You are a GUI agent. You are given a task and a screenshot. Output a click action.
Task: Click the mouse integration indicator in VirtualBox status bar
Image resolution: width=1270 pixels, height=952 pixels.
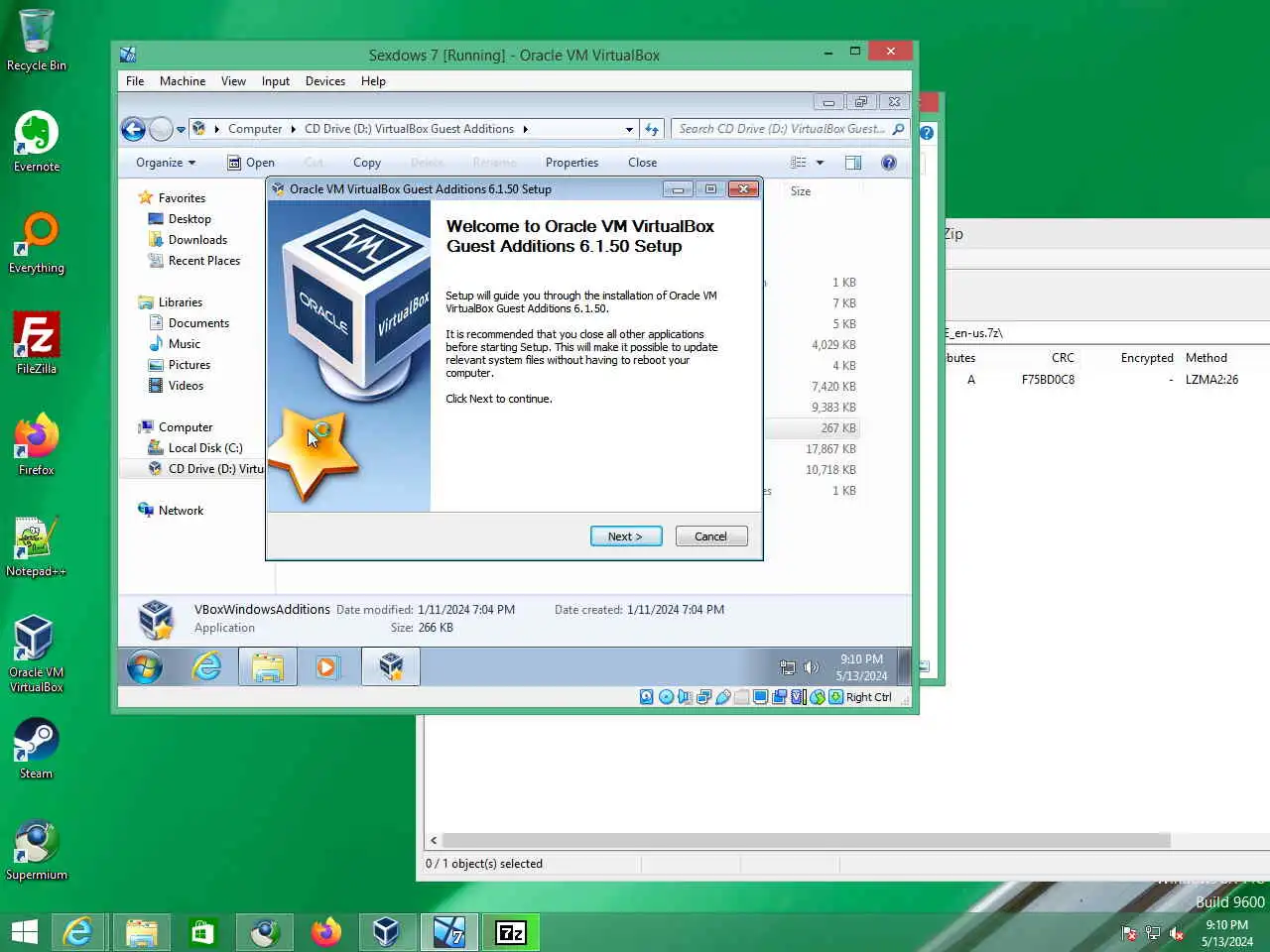pos(818,697)
